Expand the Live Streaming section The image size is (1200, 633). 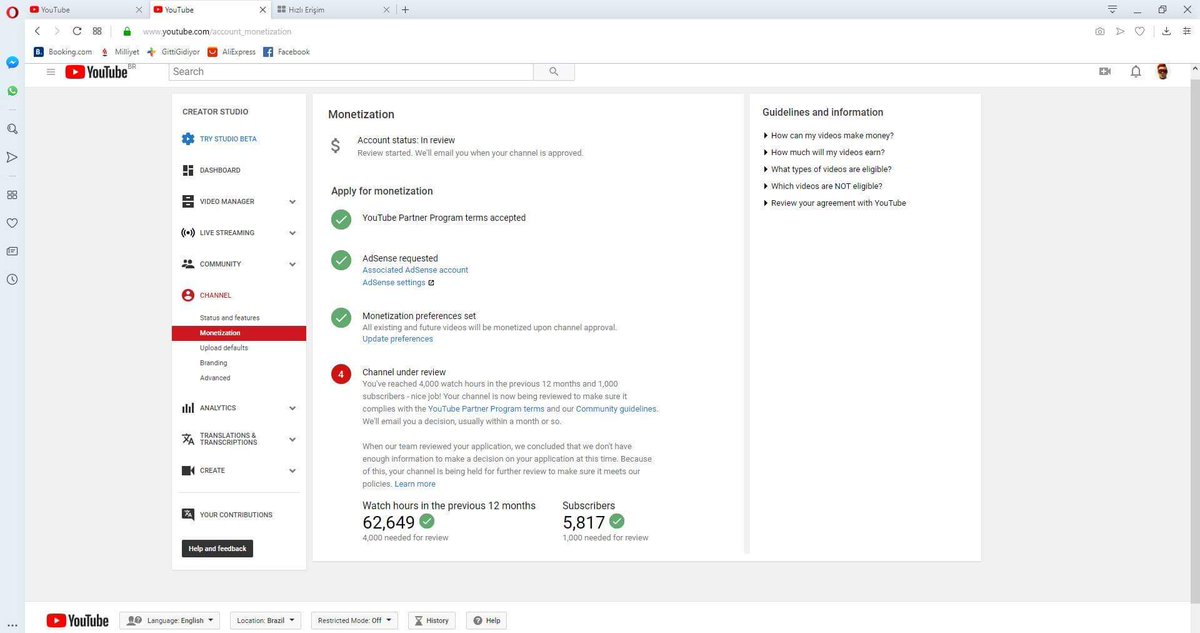coord(292,233)
